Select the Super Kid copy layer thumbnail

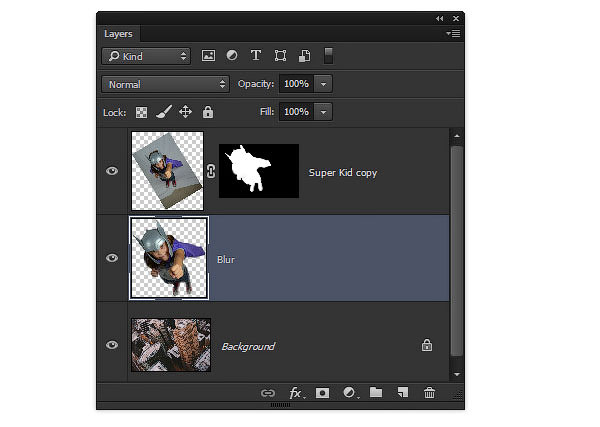167,171
